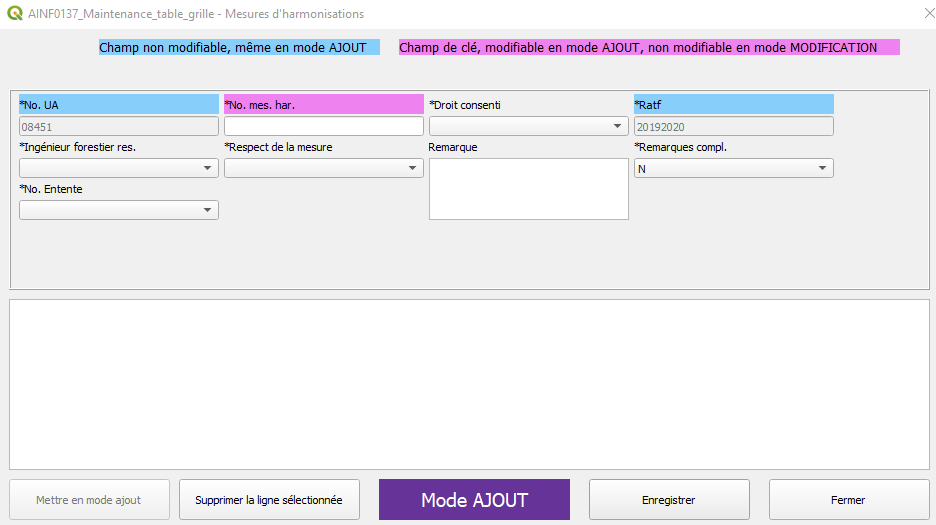This screenshot has width=936, height=525.
Task: Click the *No. UA blue label
Action: click(119, 105)
